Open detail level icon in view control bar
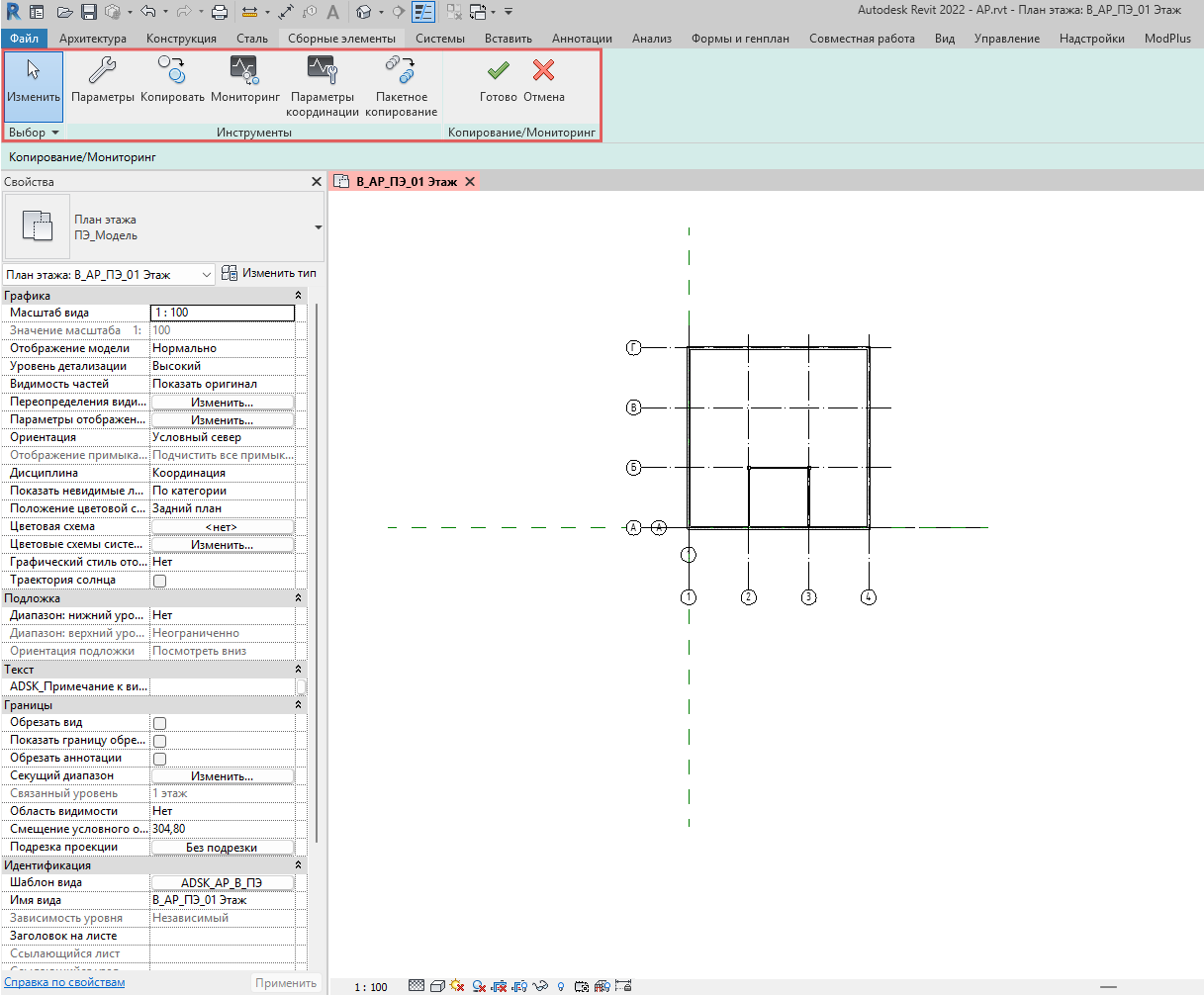This screenshot has width=1204, height=995. [x=417, y=986]
